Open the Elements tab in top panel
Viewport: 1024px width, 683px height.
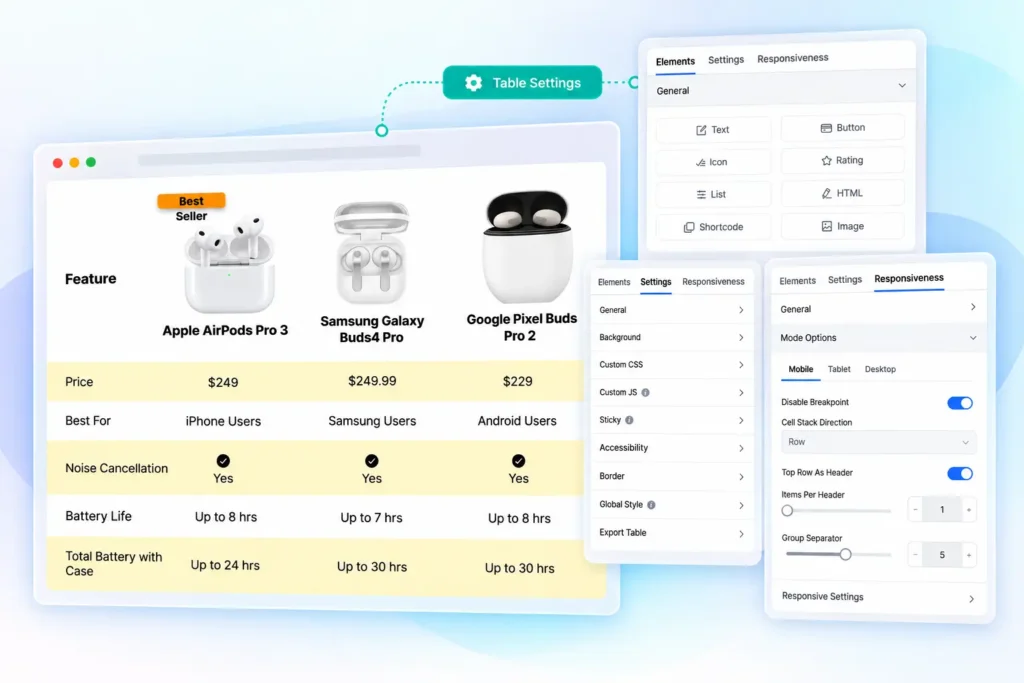click(675, 61)
